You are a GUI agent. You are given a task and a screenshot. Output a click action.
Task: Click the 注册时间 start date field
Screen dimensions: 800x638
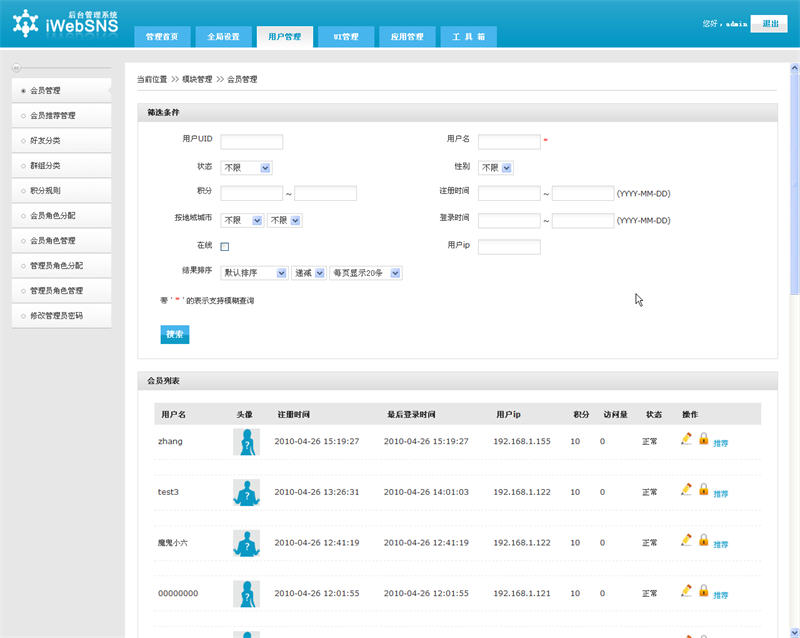click(509, 193)
